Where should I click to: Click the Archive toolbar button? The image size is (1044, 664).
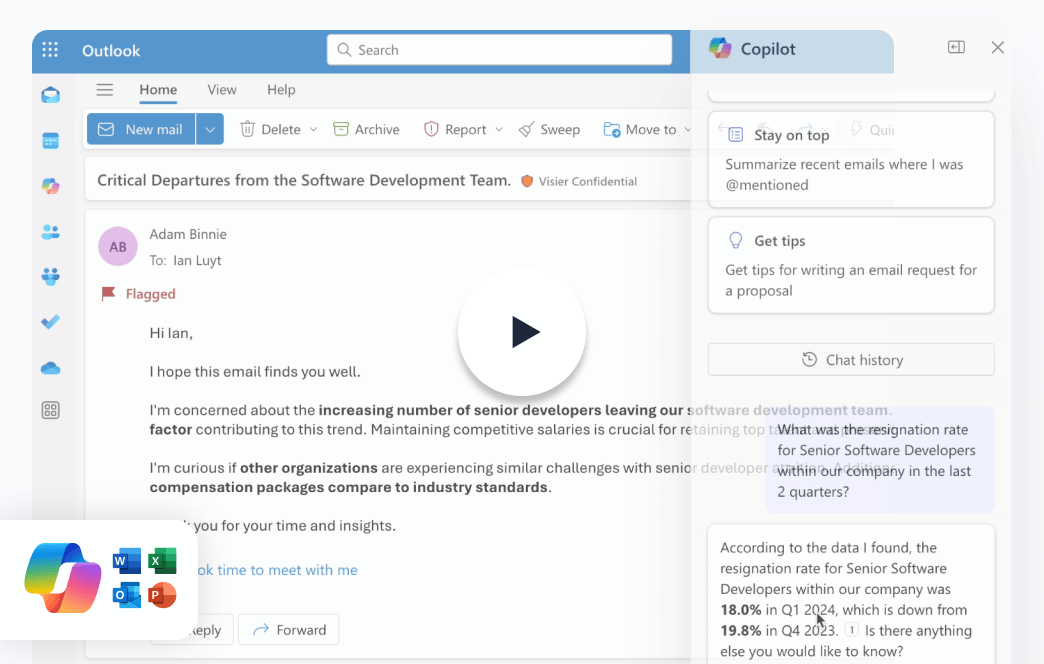tap(366, 130)
